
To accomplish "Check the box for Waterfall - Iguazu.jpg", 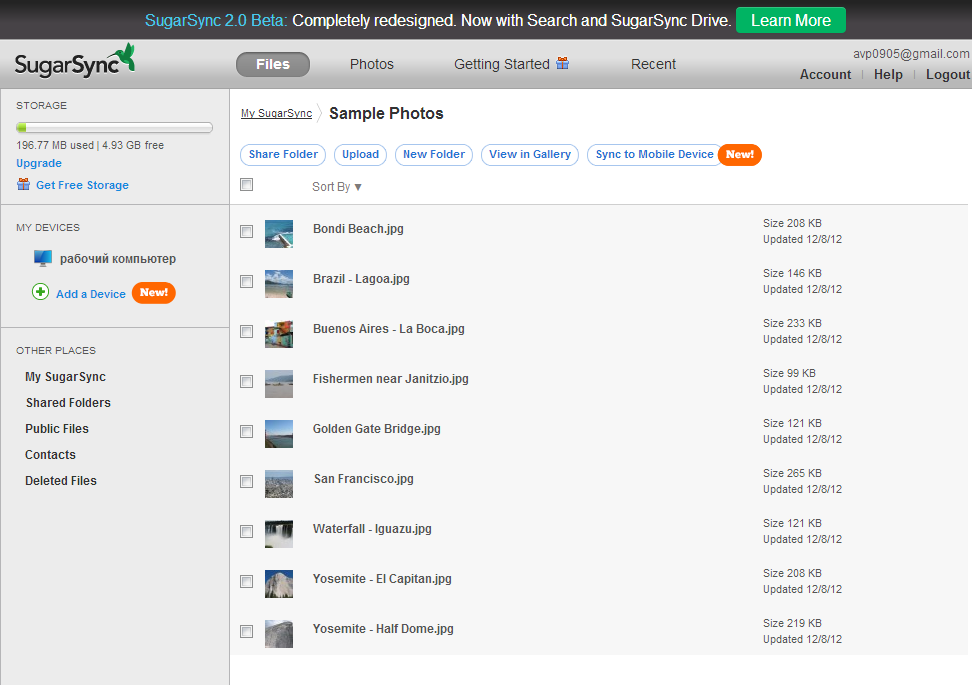I will point(247,532).
